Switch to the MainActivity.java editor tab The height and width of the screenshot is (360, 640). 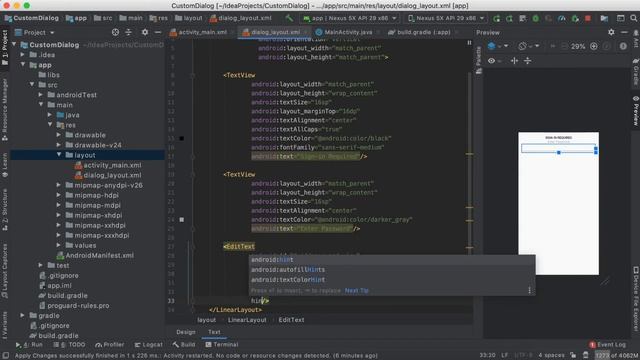coord(349,32)
